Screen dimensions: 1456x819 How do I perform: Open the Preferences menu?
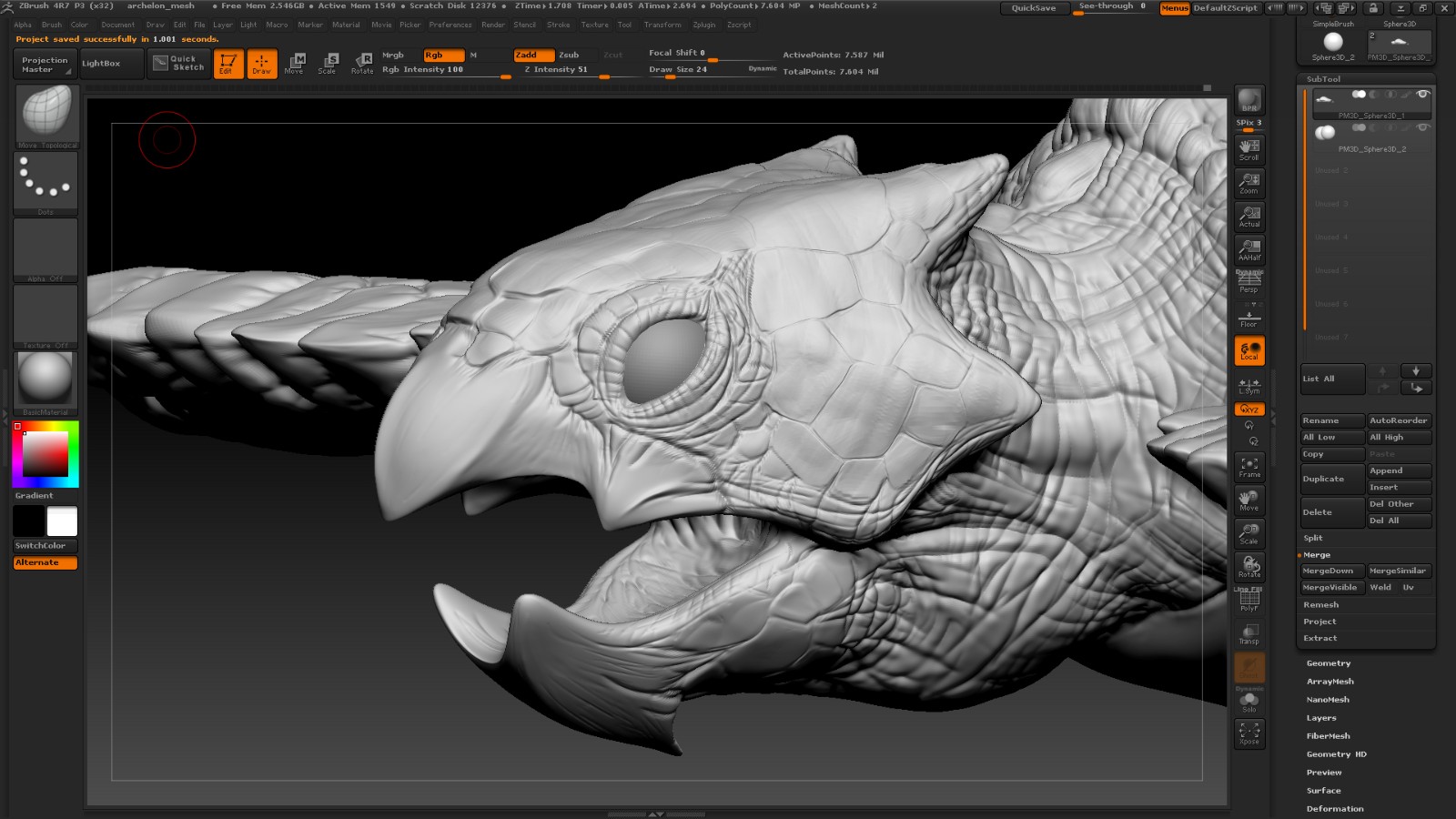point(450,25)
